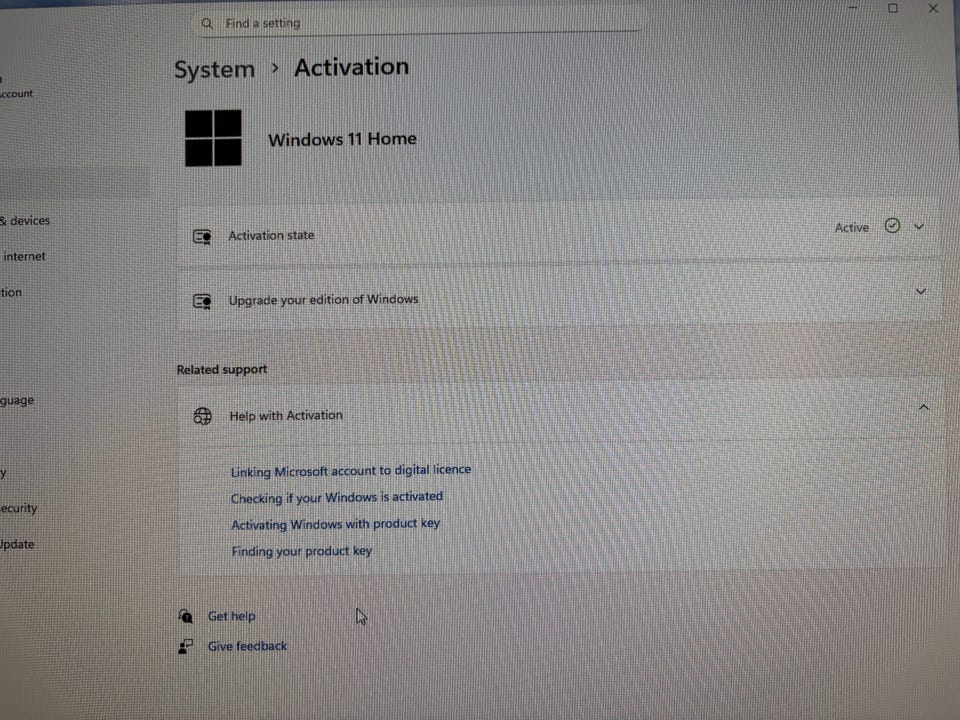Select the 'ccount' sidebar item

(x=17, y=94)
